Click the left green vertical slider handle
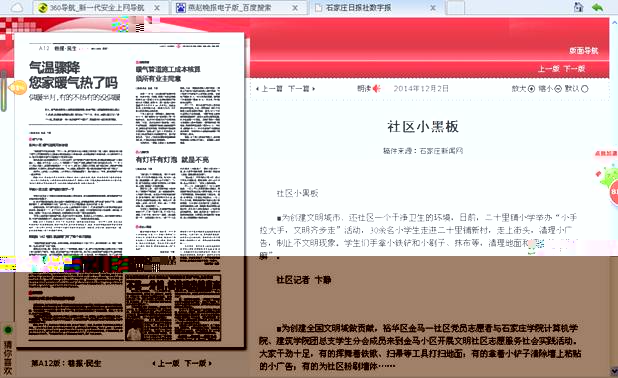This screenshot has height=378, width=618. pyautogui.click(x=4, y=91)
